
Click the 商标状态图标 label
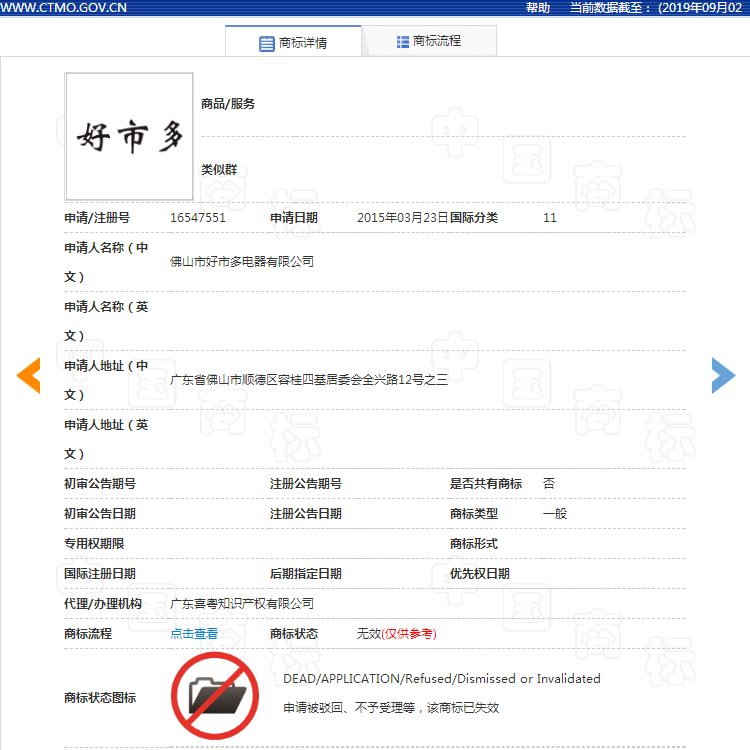click(100, 698)
